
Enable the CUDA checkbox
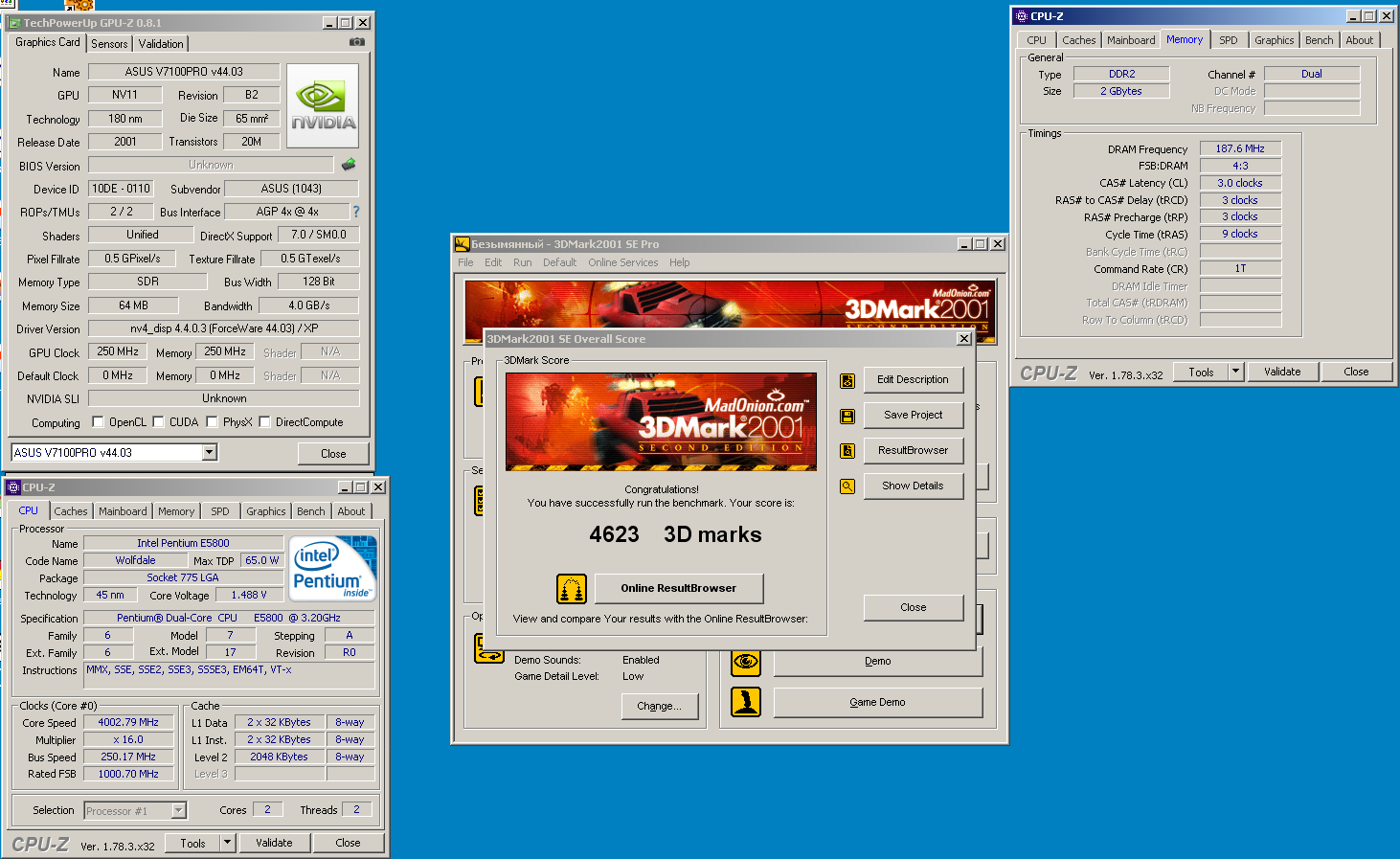(158, 422)
